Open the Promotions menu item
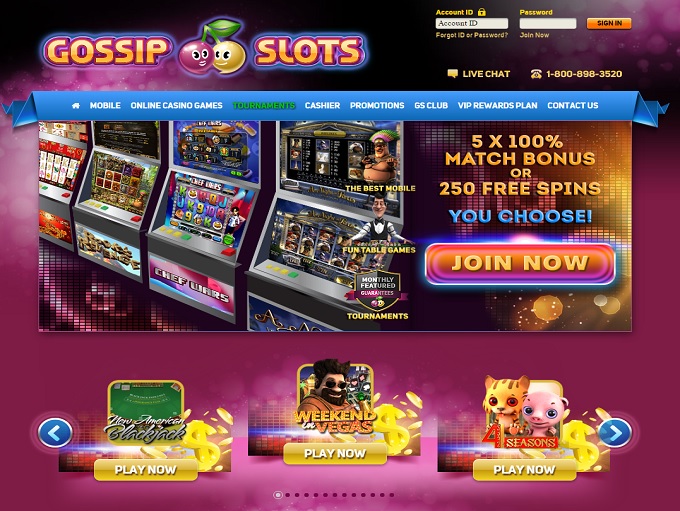 click(x=377, y=105)
